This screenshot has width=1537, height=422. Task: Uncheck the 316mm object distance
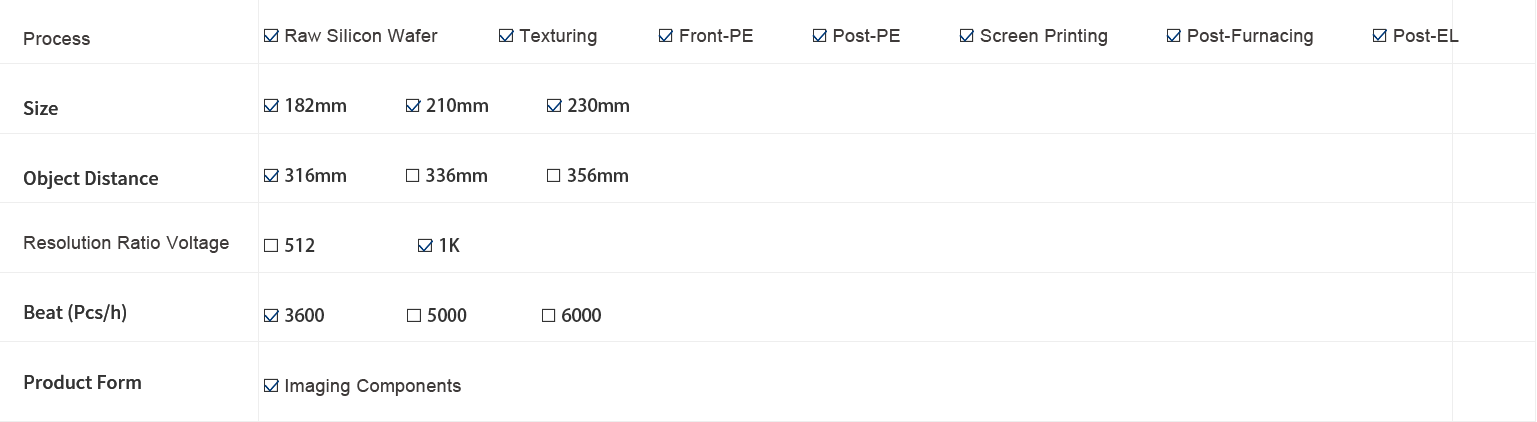coord(271,176)
